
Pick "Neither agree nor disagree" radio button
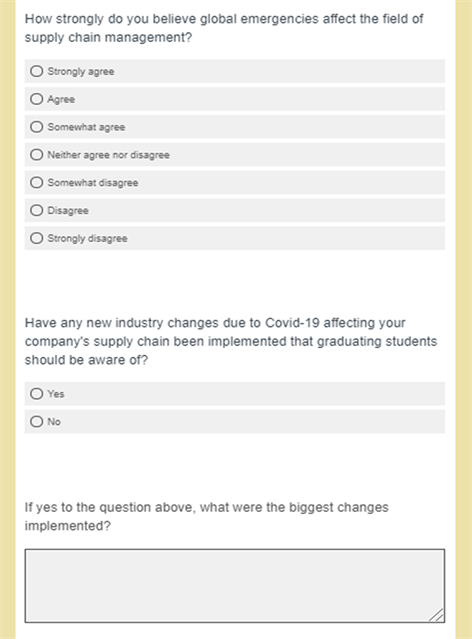pos(36,154)
